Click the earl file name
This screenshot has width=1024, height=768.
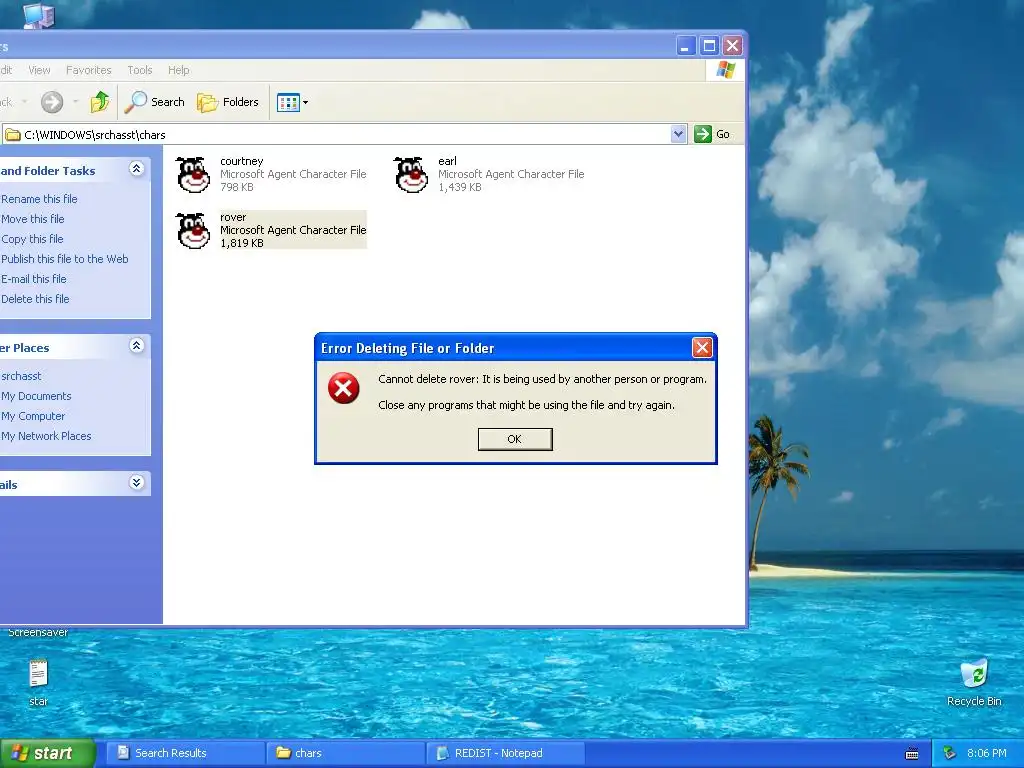[447, 161]
